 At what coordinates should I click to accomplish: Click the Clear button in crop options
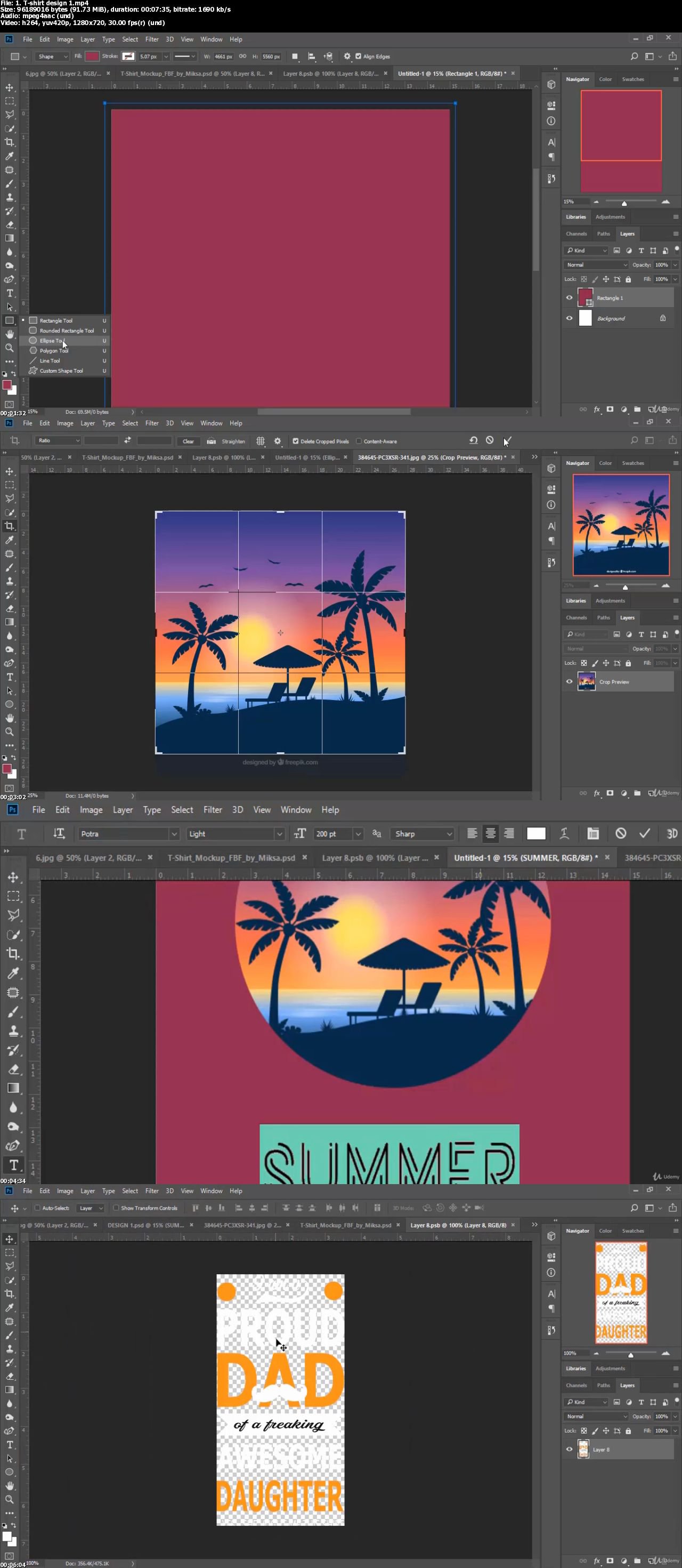pyautogui.click(x=189, y=441)
